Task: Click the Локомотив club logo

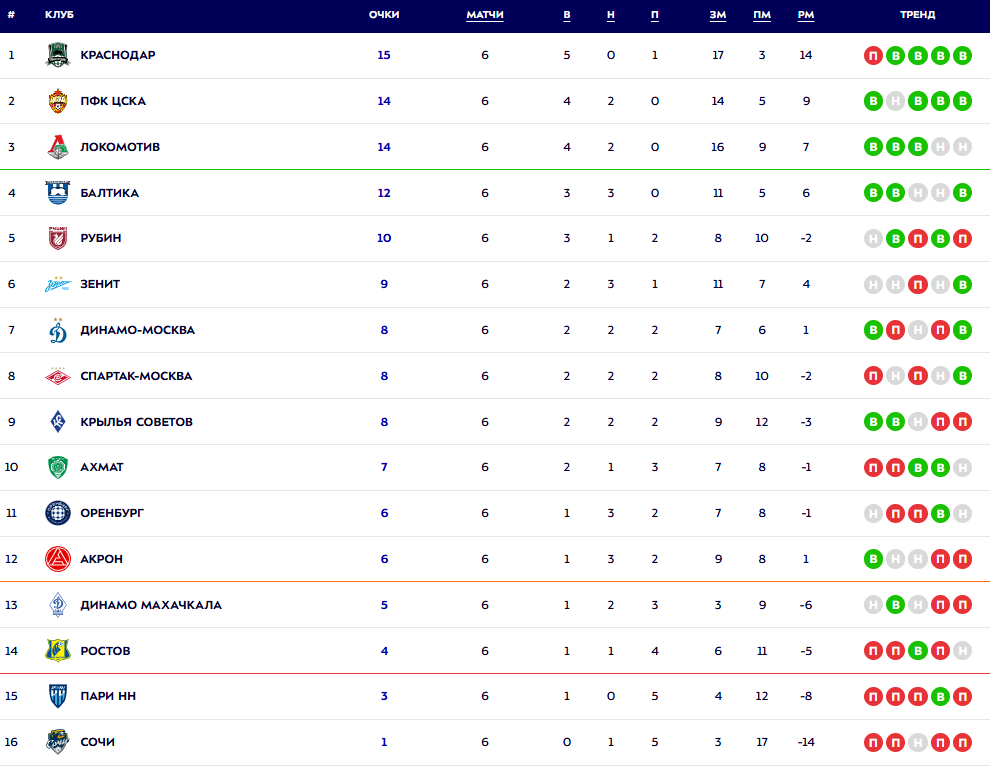Action: point(58,147)
